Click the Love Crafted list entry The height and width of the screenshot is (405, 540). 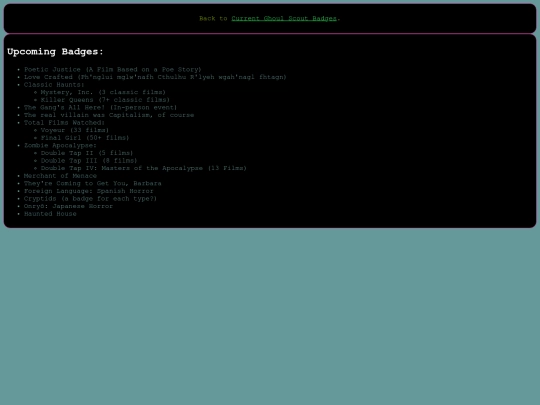pos(155,77)
